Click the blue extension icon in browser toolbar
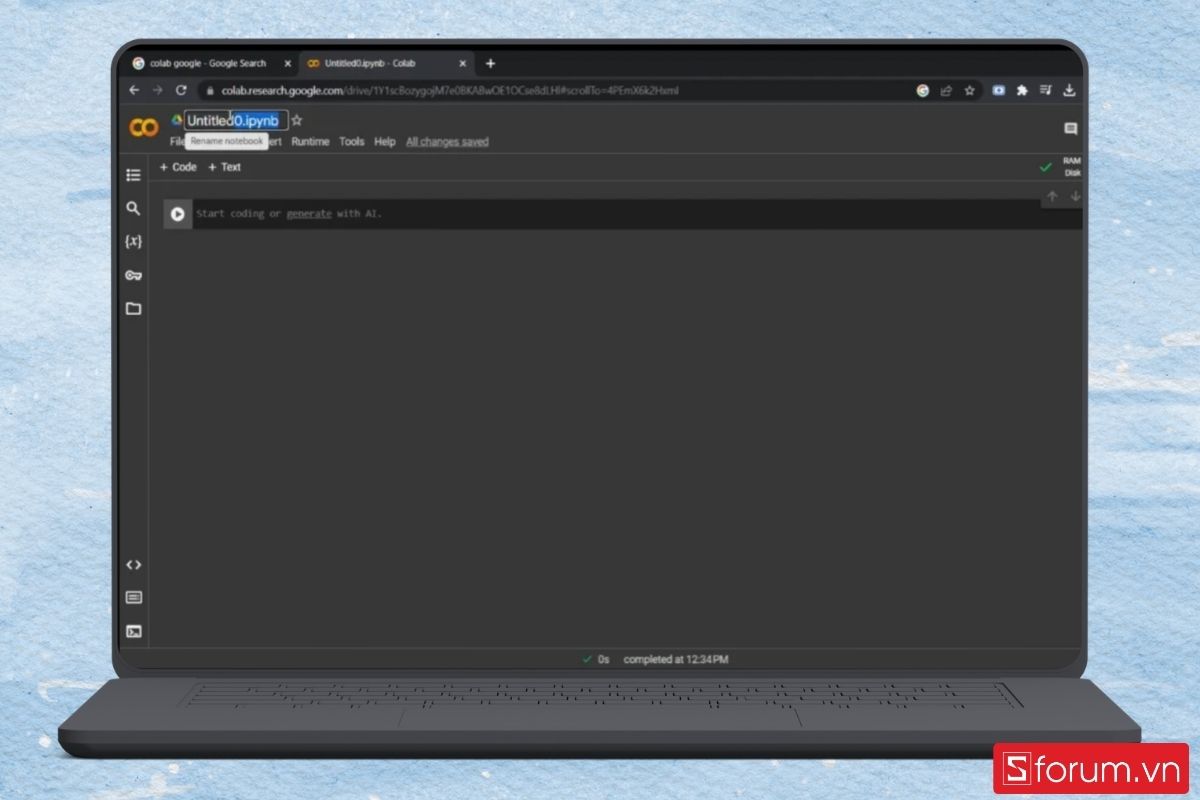1200x800 pixels. [998, 90]
